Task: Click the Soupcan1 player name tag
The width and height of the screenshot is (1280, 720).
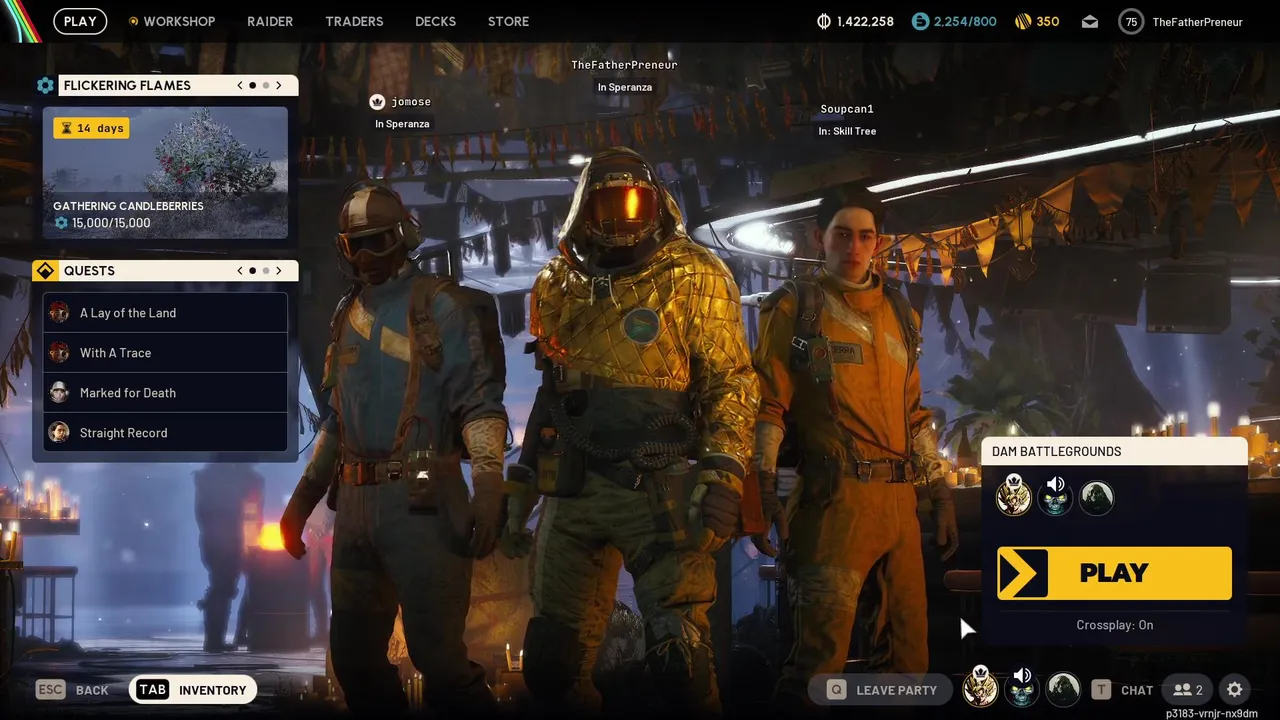Action: coord(847,109)
